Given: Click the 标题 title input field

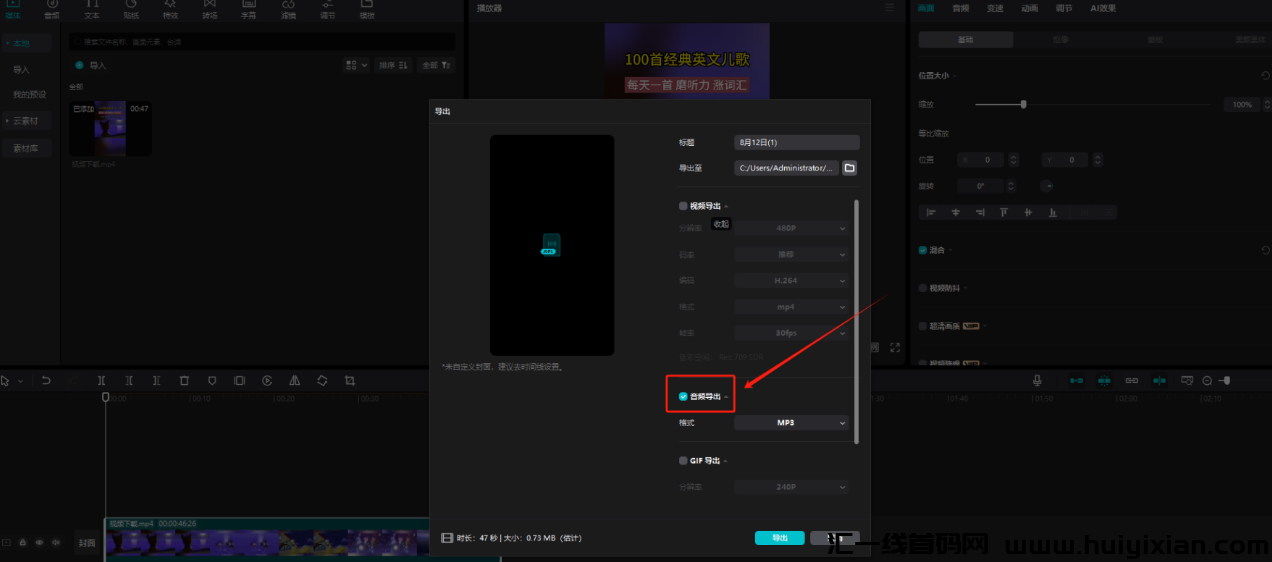Looking at the screenshot, I should [x=797, y=143].
